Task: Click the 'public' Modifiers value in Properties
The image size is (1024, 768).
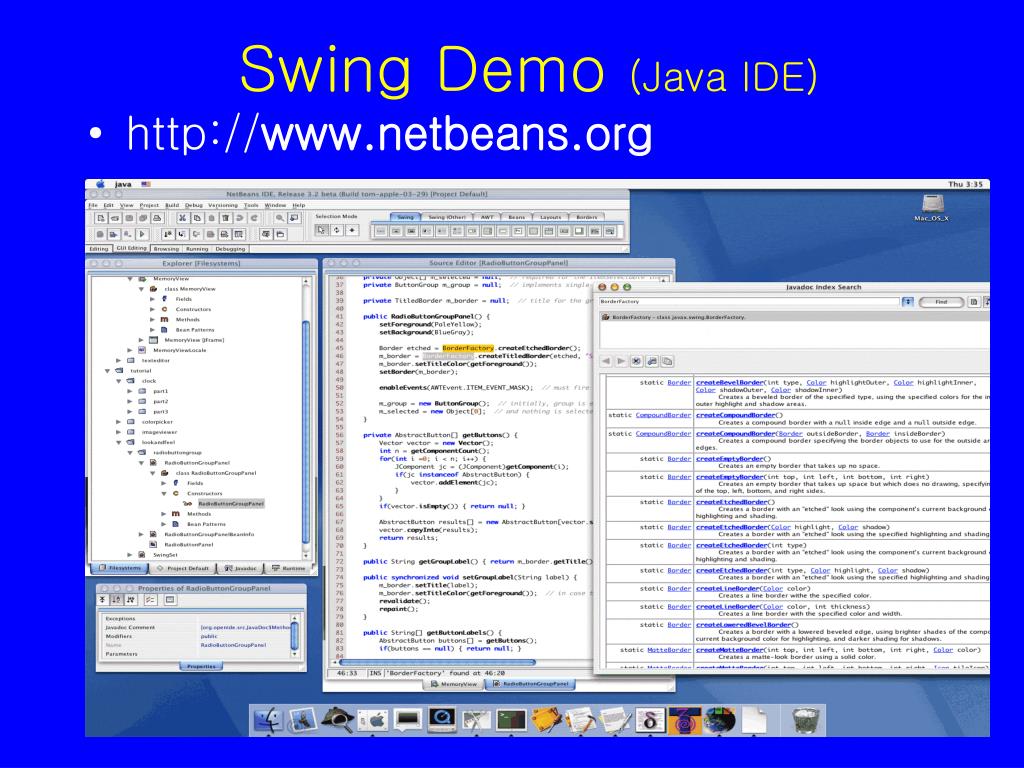Action: (209, 636)
